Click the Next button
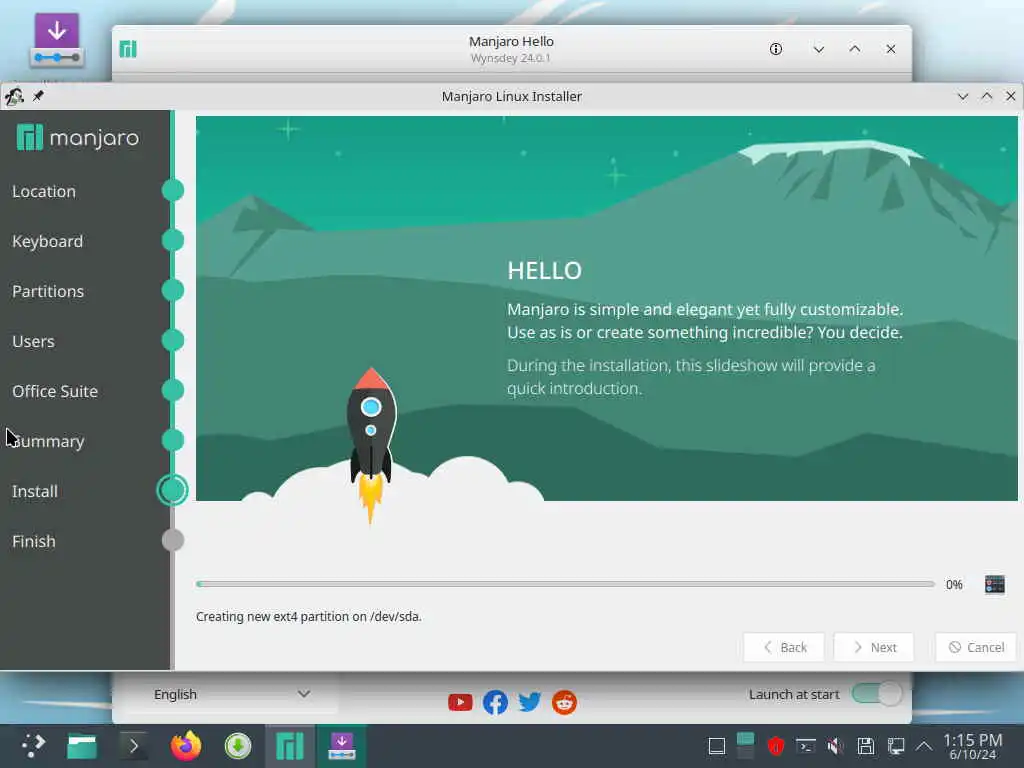The image size is (1024, 768). click(x=874, y=647)
